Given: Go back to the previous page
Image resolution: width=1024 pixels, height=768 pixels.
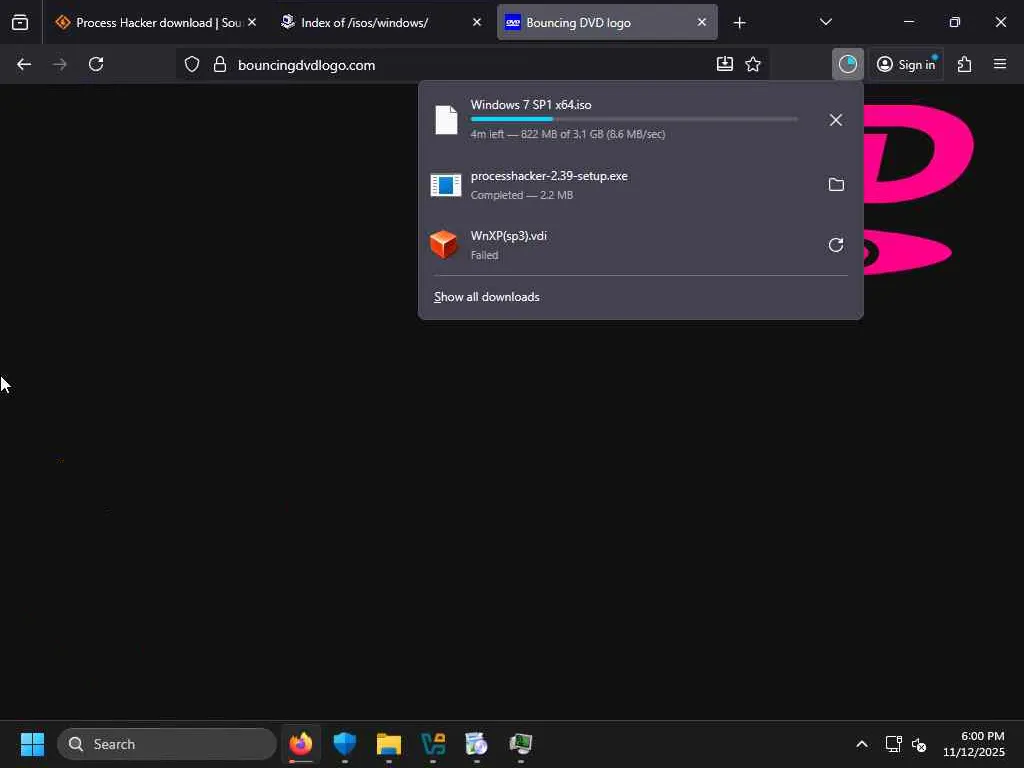Looking at the screenshot, I should pos(24,64).
